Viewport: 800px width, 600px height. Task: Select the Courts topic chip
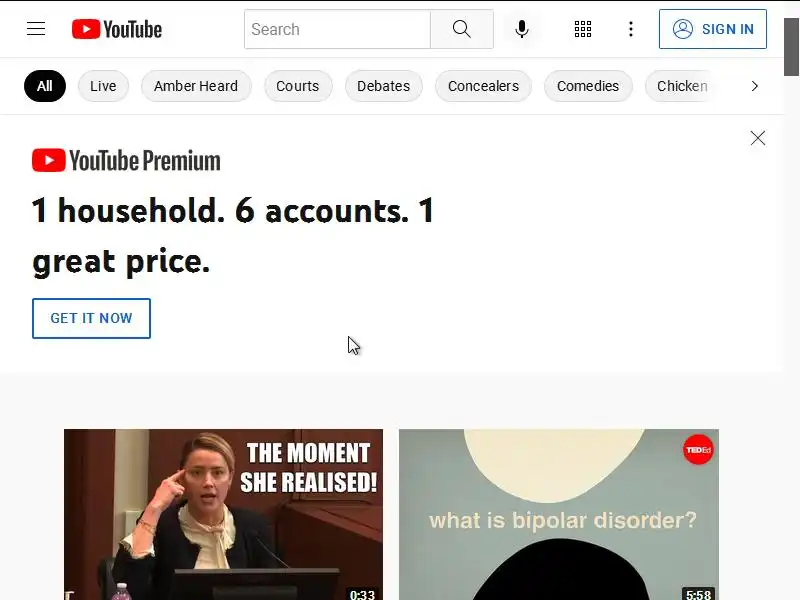[297, 86]
